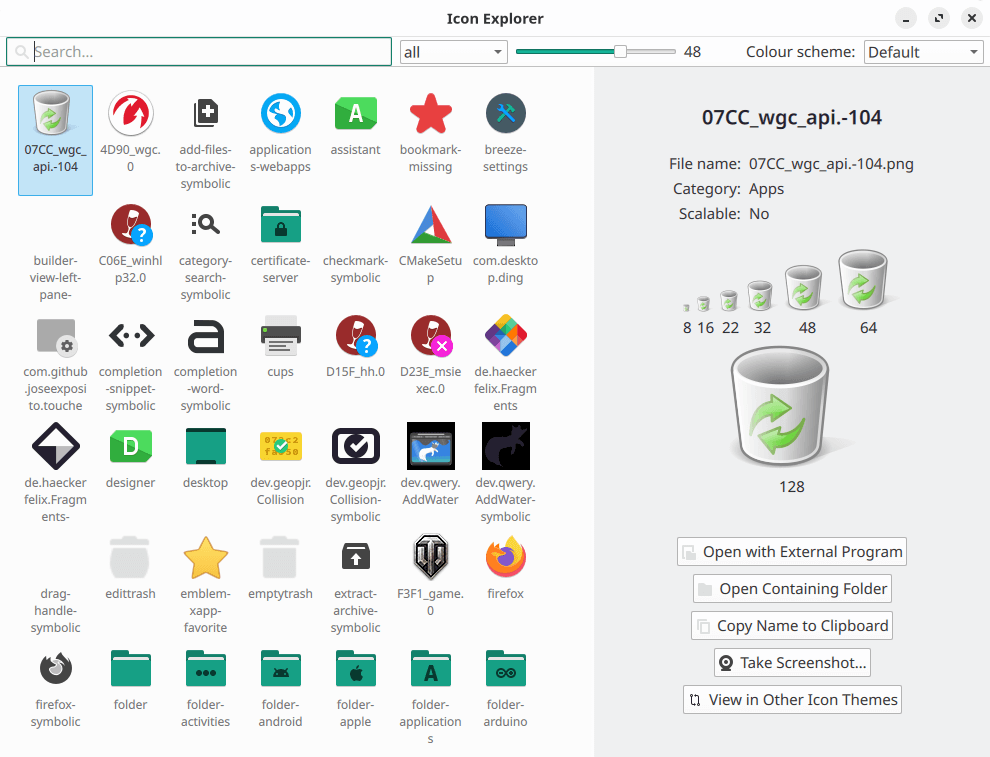Viewport: 990px width, 757px height.
Task: Select the black-and-white de.haeckerfelix.Fragments- diamond icon
Action: (56, 447)
